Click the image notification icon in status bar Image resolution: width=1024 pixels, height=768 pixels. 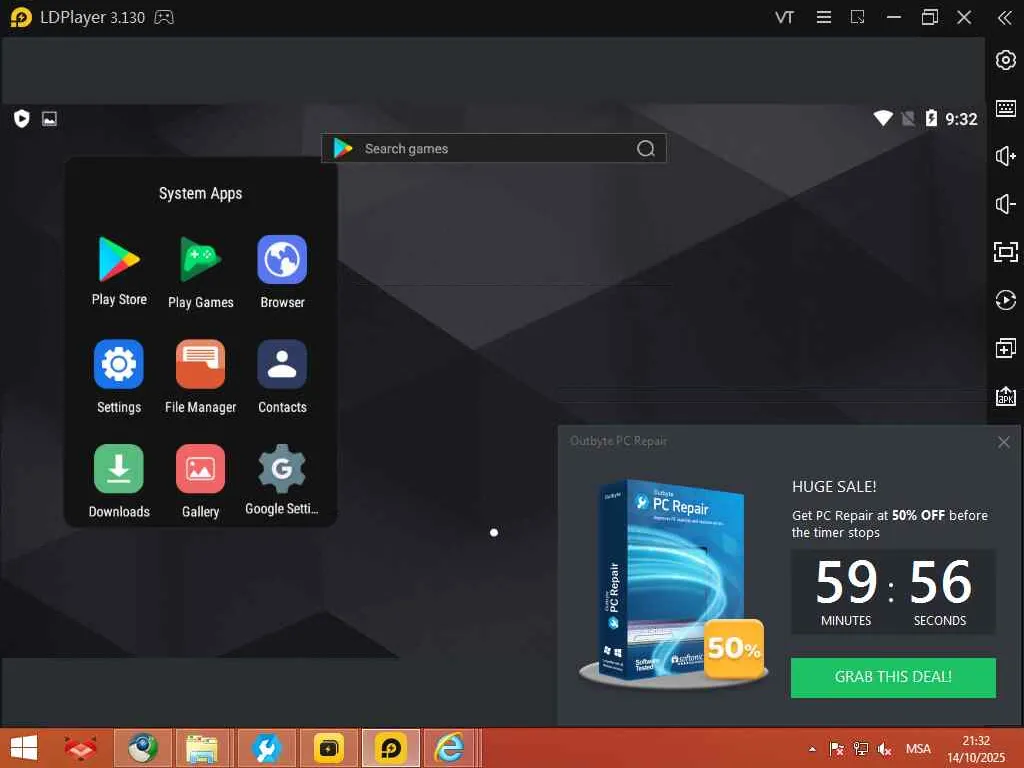point(50,119)
